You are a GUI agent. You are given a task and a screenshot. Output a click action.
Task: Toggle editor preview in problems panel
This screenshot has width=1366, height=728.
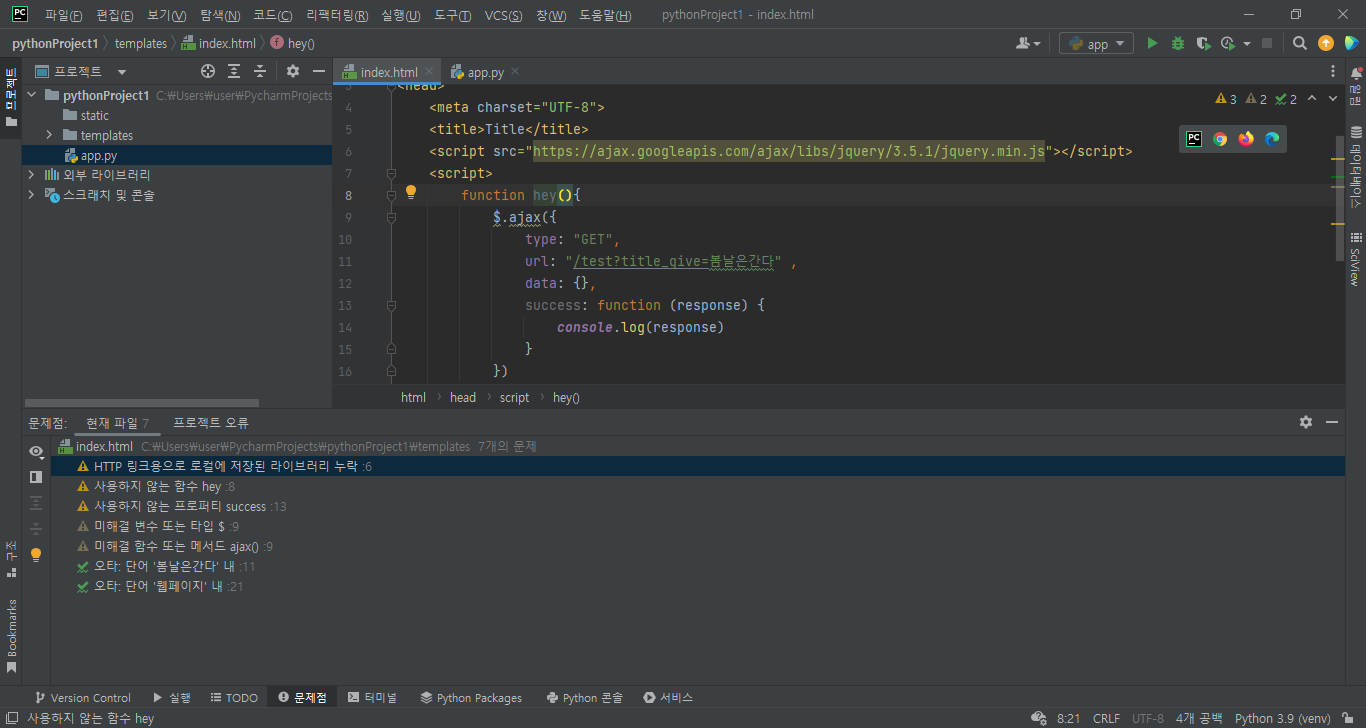click(x=36, y=477)
